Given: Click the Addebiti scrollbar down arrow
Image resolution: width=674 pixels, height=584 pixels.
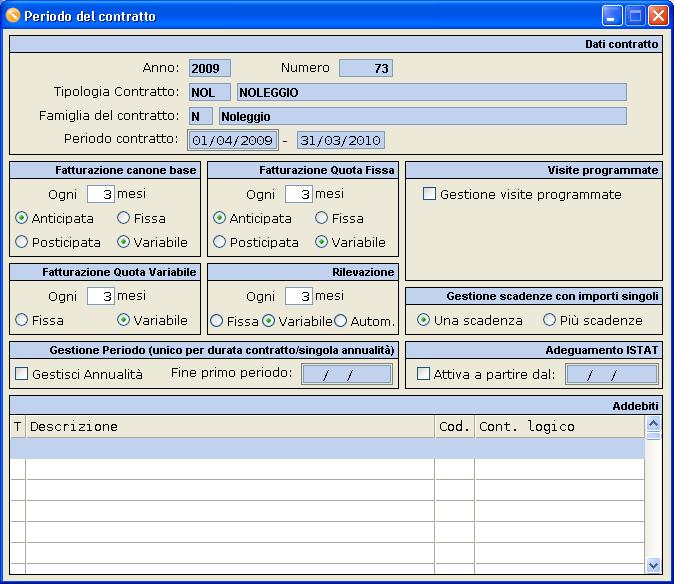Looking at the screenshot, I should coord(653,565).
